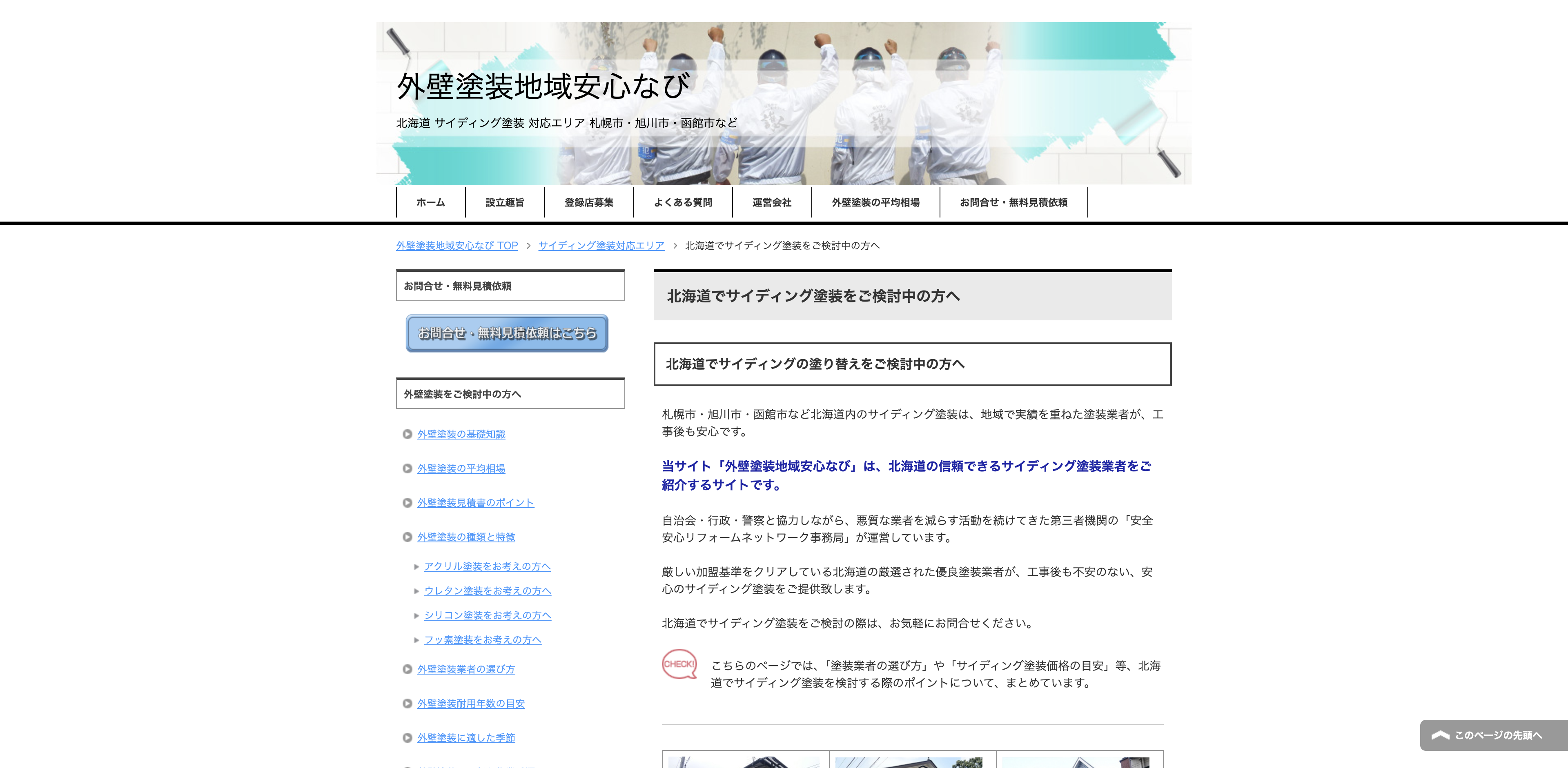The image size is (1568, 768).
Task: Click the お問合せ・無料見積依頼はこちら blue button
Action: point(506,333)
